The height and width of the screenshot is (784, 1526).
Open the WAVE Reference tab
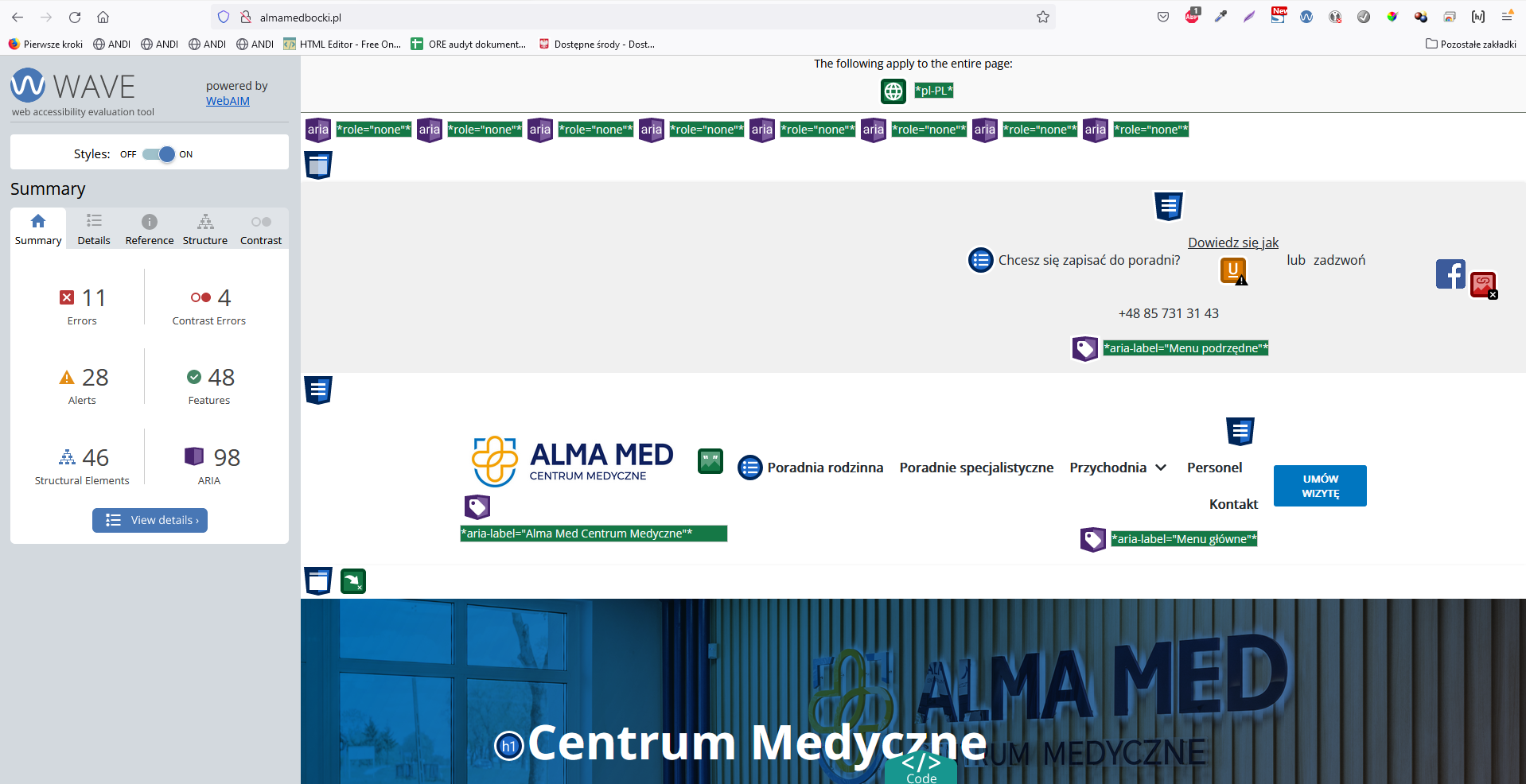[150, 230]
